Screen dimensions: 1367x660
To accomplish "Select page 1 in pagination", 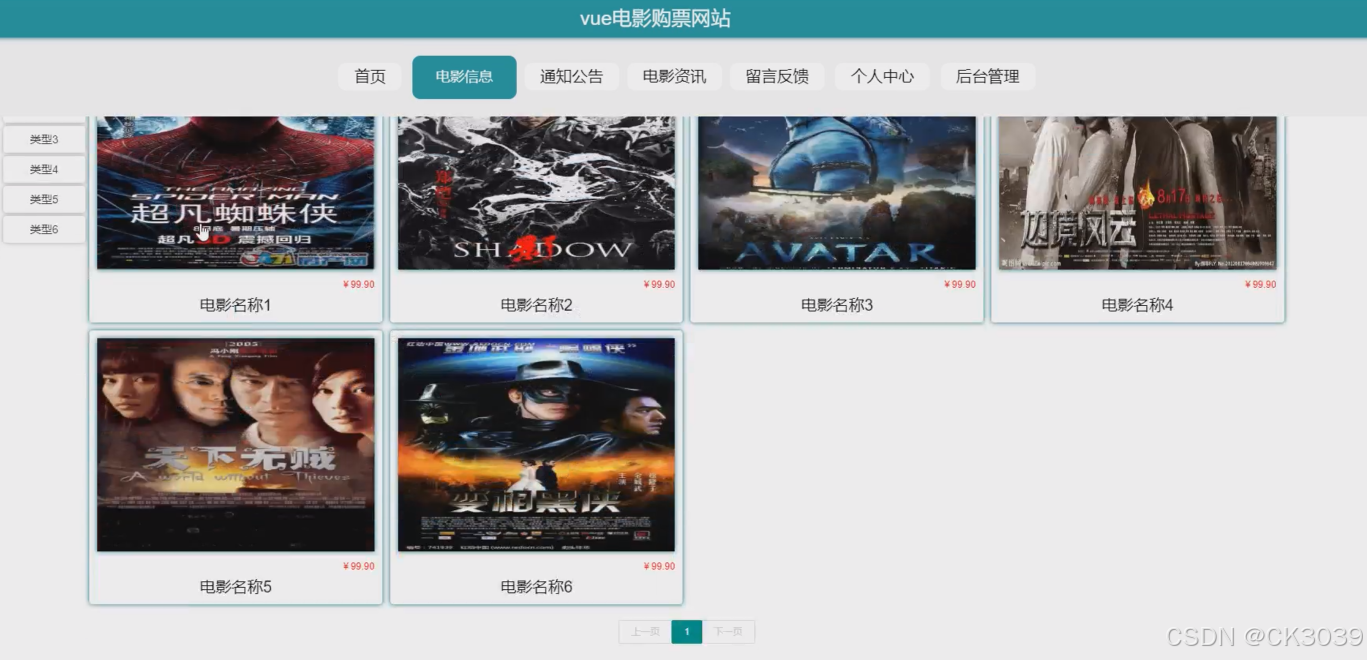I will (x=687, y=632).
